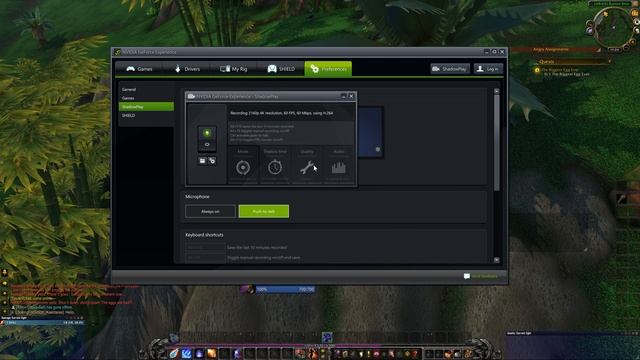Image resolution: width=640 pixels, height=360 pixels.
Task: Click shortcut field for saving last minutes
Action: [x=205, y=247]
